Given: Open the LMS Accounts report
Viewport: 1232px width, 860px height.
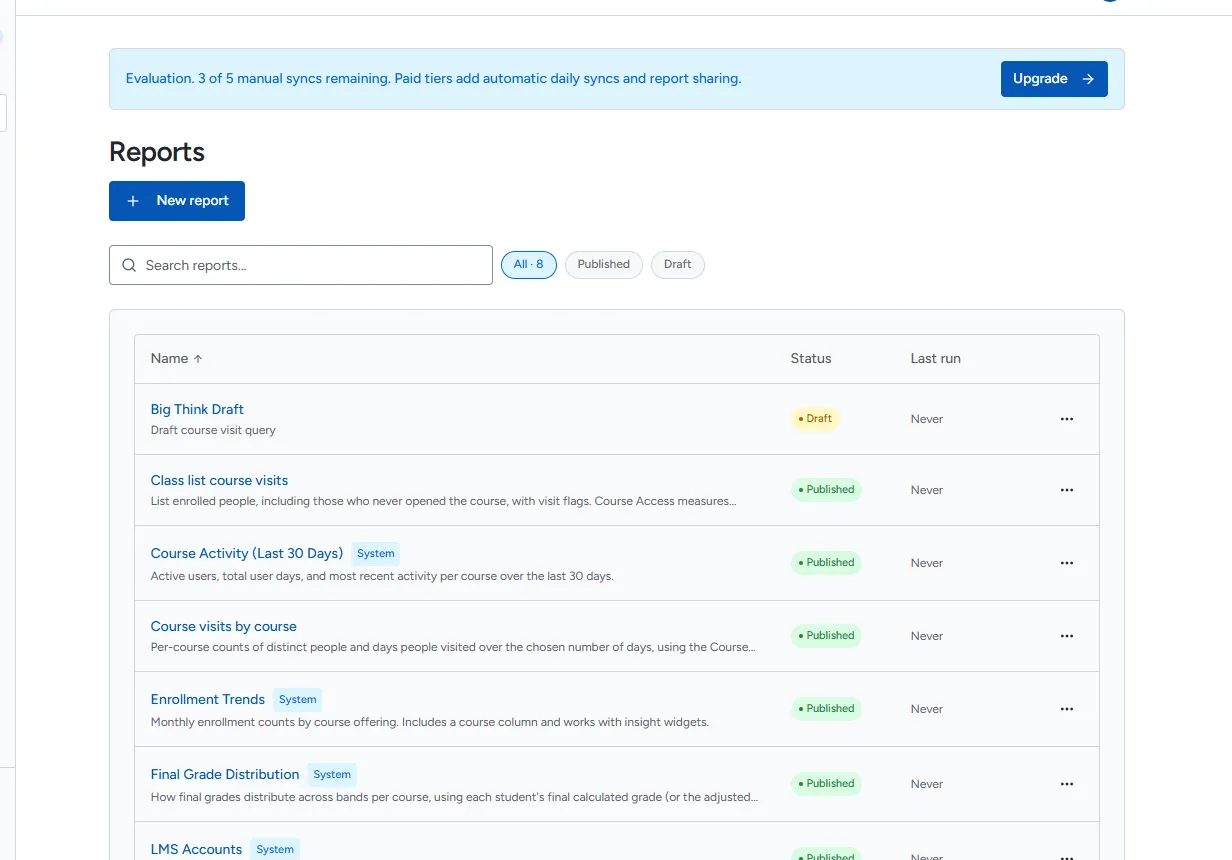Looking at the screenshot, I should [196, 849].
